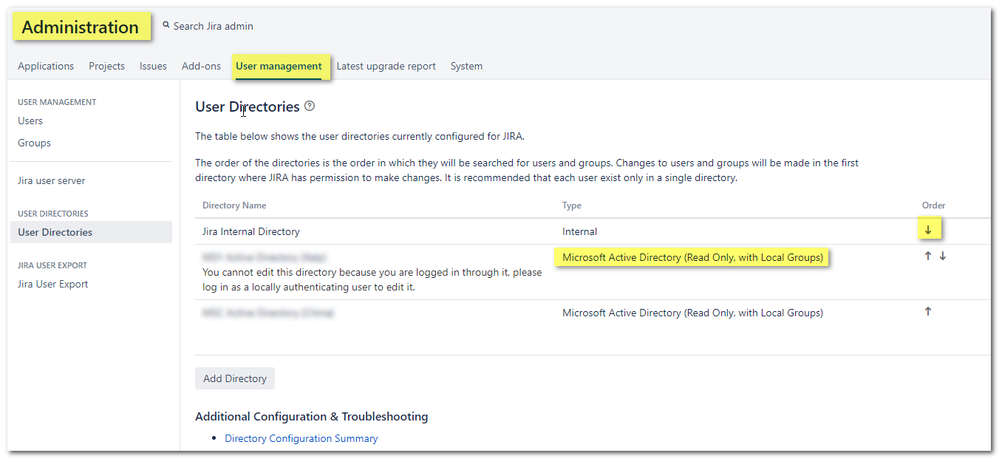Image resolution: width=999 pixels, height=459 pixels.
Task: Open the Directory Configuration Summary link
Action: pos(301,439)
